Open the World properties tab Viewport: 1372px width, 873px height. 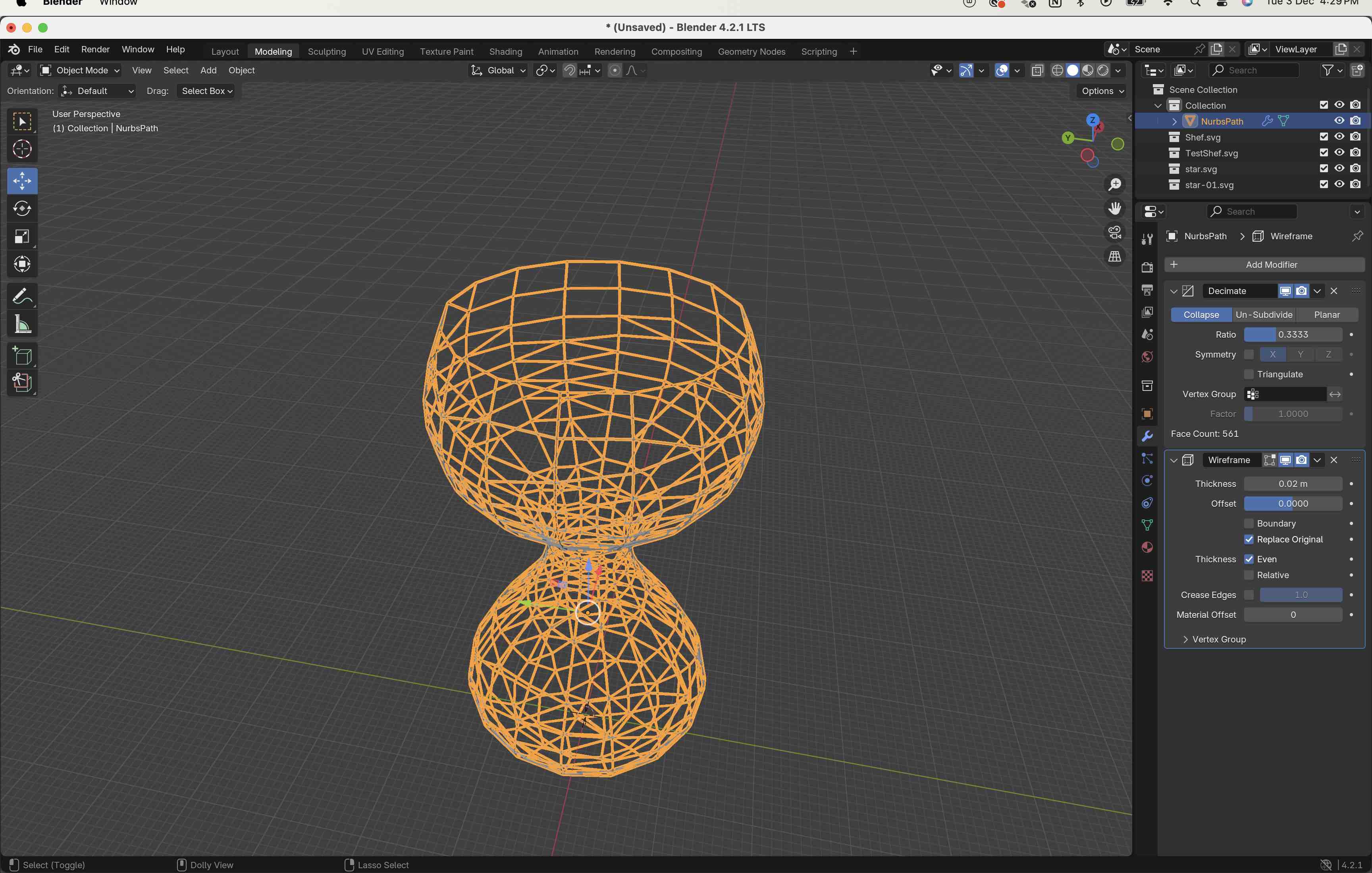coord(1147,356)
